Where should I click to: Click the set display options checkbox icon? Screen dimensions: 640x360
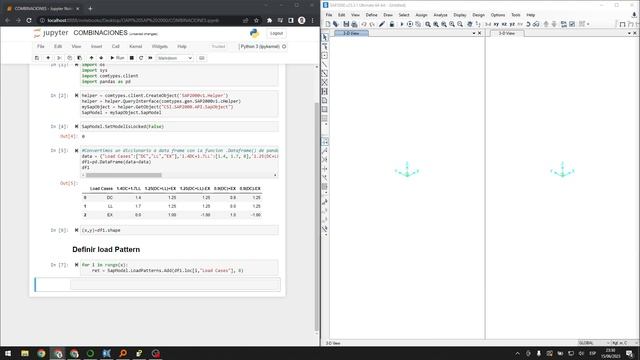pyautogui.click(x=572, y=24)
